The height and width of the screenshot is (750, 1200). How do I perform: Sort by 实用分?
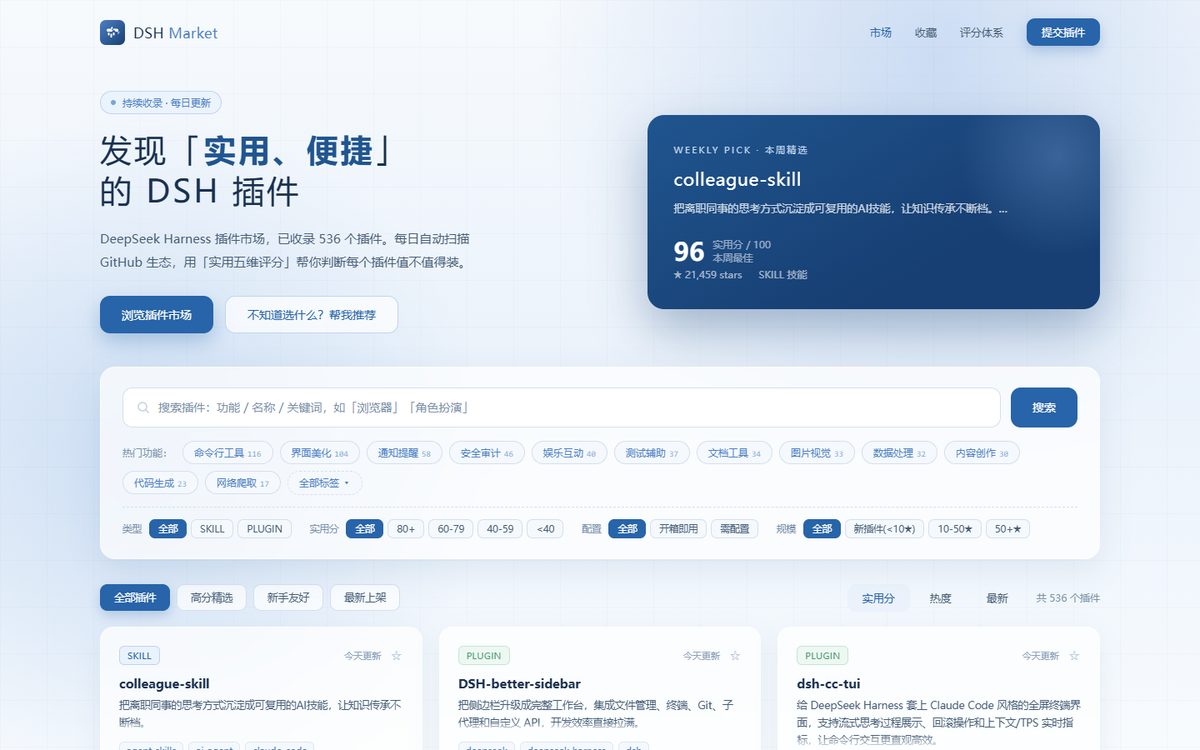[x=879, y=598]
